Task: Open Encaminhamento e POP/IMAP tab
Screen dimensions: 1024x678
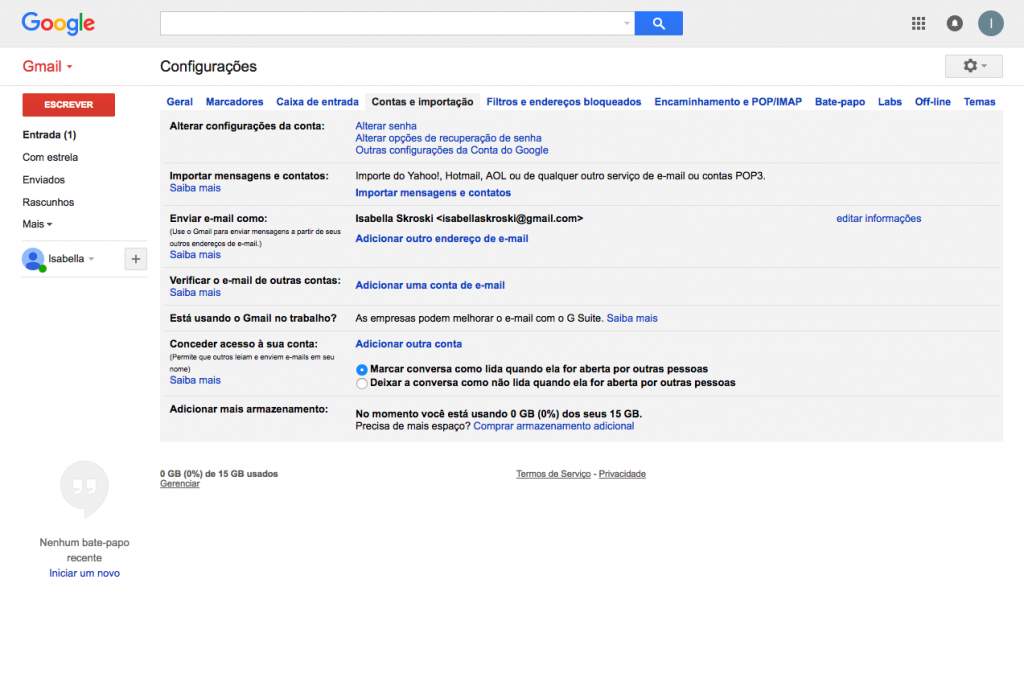Action: (728, 102)
